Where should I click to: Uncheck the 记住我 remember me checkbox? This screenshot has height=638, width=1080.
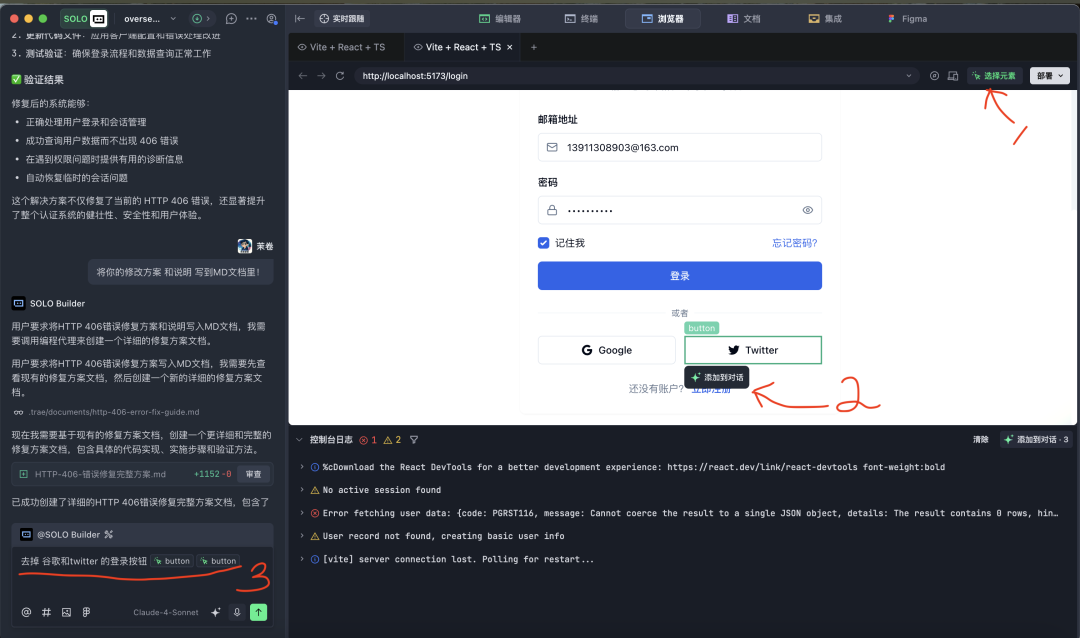point(543,243)
